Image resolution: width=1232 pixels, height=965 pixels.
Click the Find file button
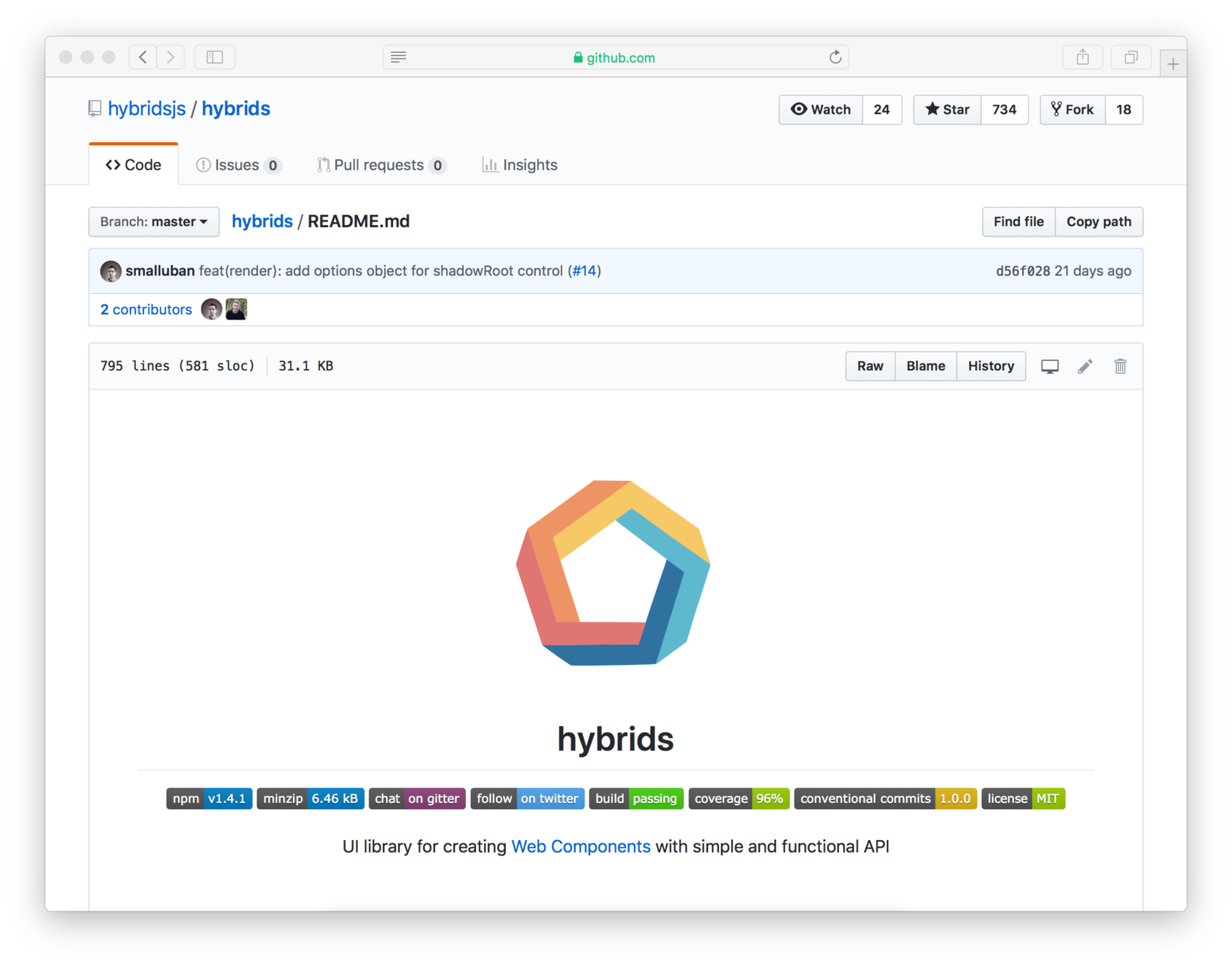point(1018,222)
